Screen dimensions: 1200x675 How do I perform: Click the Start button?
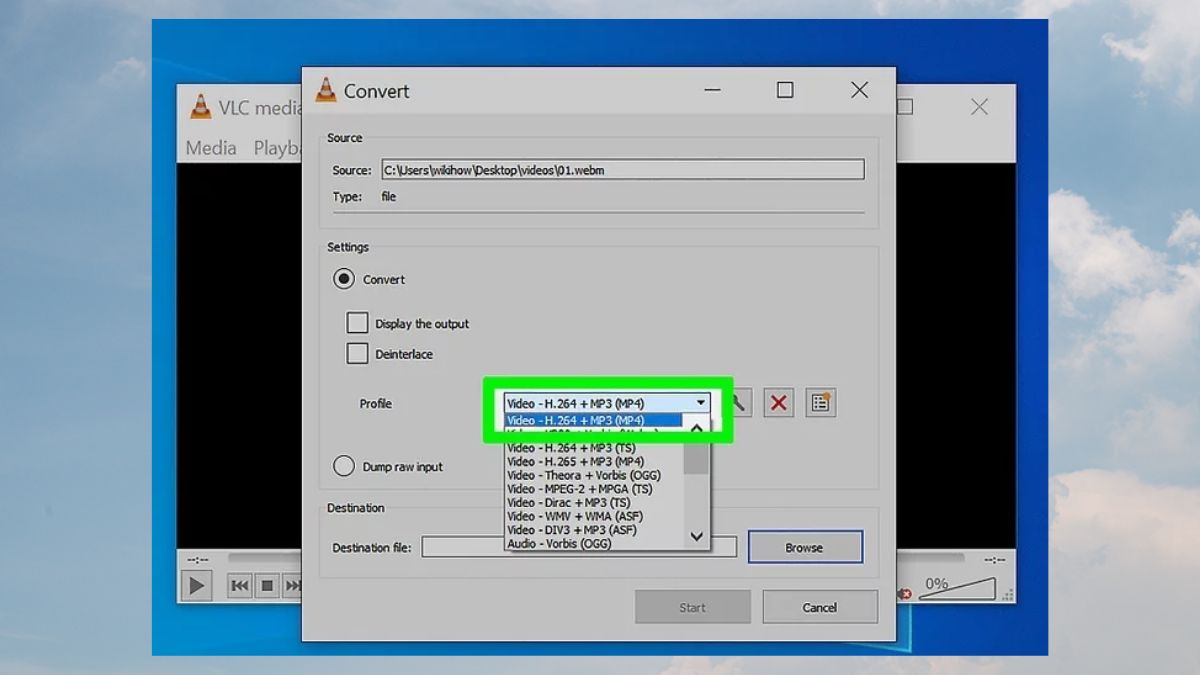click(x=692, y=607)
